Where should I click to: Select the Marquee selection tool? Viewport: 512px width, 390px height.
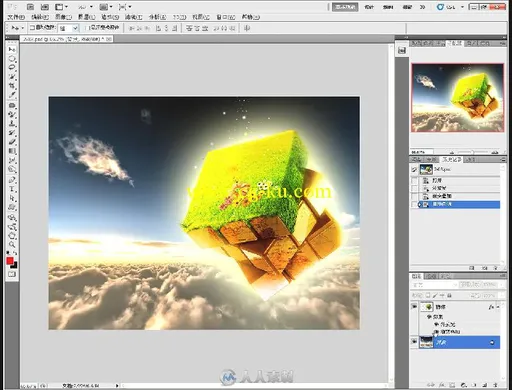tap(12, 59)
